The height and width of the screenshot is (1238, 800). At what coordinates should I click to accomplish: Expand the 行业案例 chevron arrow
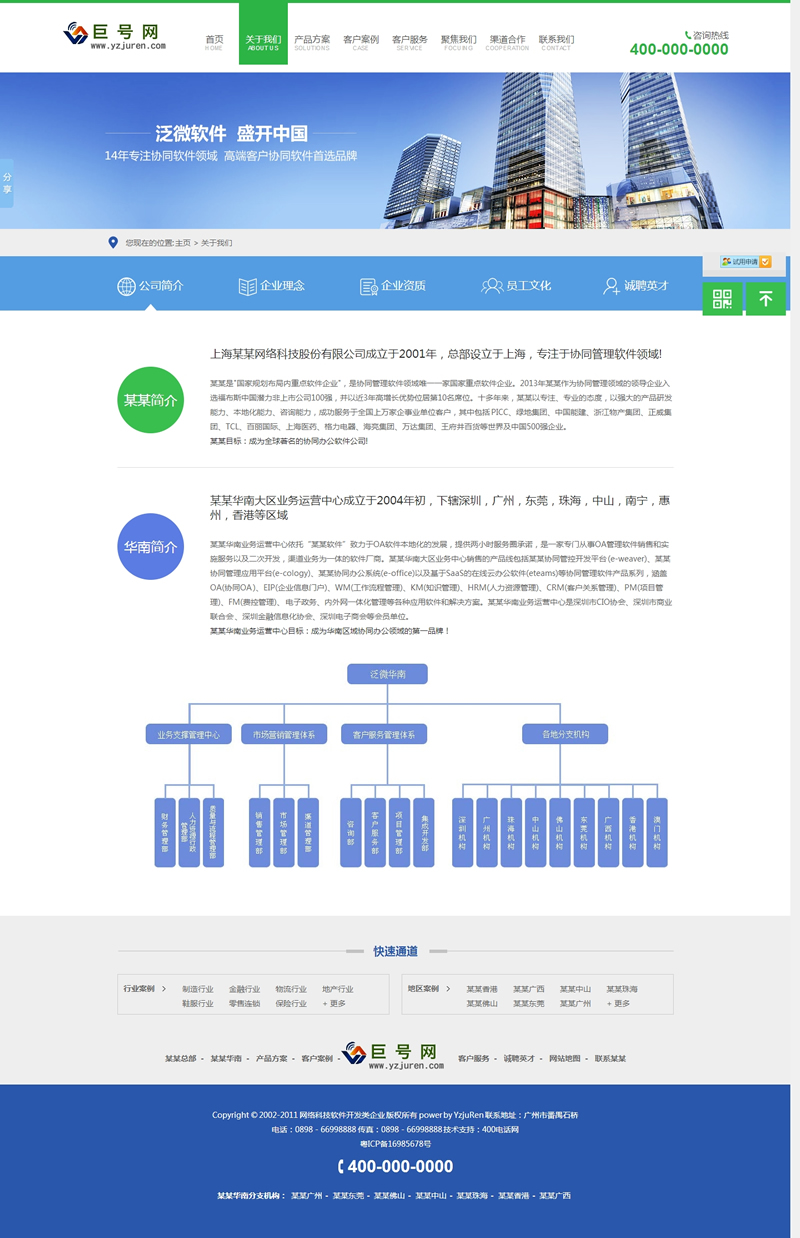point(164,989)
